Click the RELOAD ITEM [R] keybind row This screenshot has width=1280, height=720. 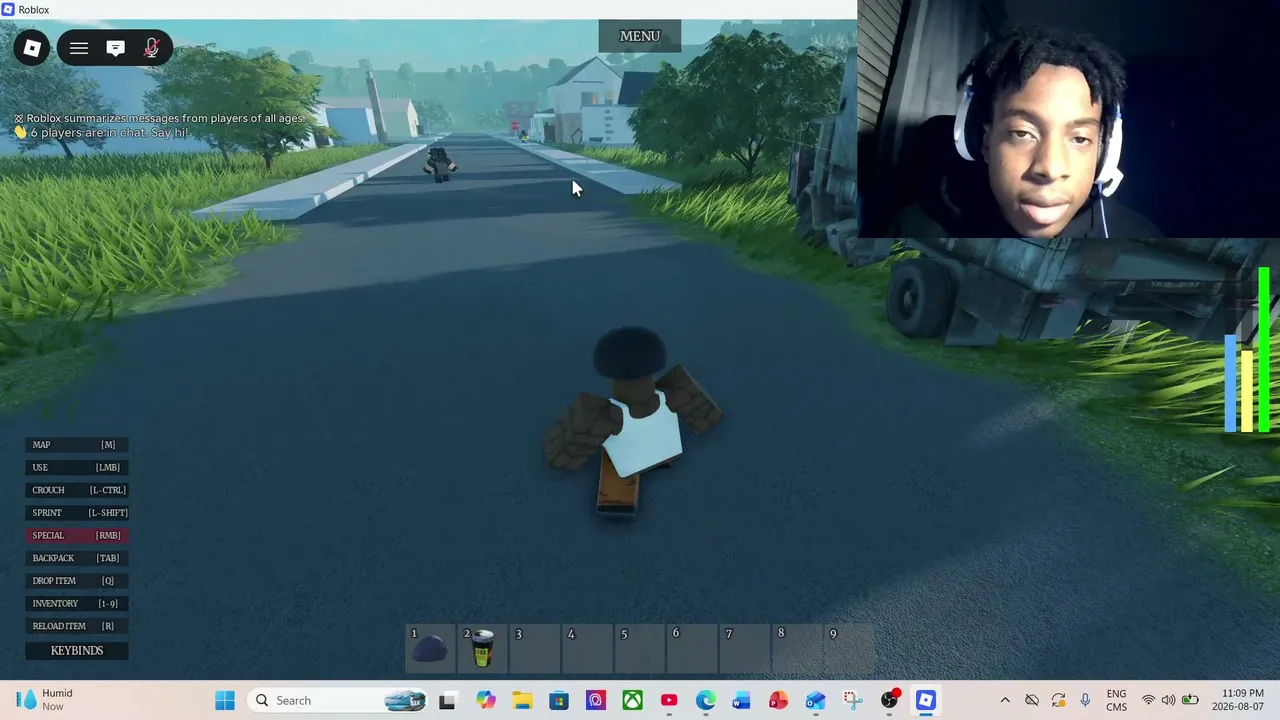[x=77, y=626]
